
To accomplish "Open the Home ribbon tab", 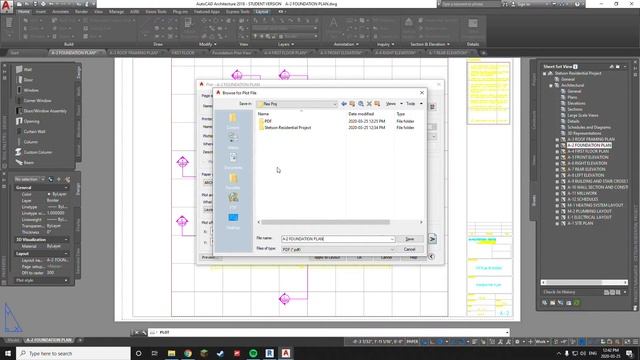I will click(x=24, y=12).
